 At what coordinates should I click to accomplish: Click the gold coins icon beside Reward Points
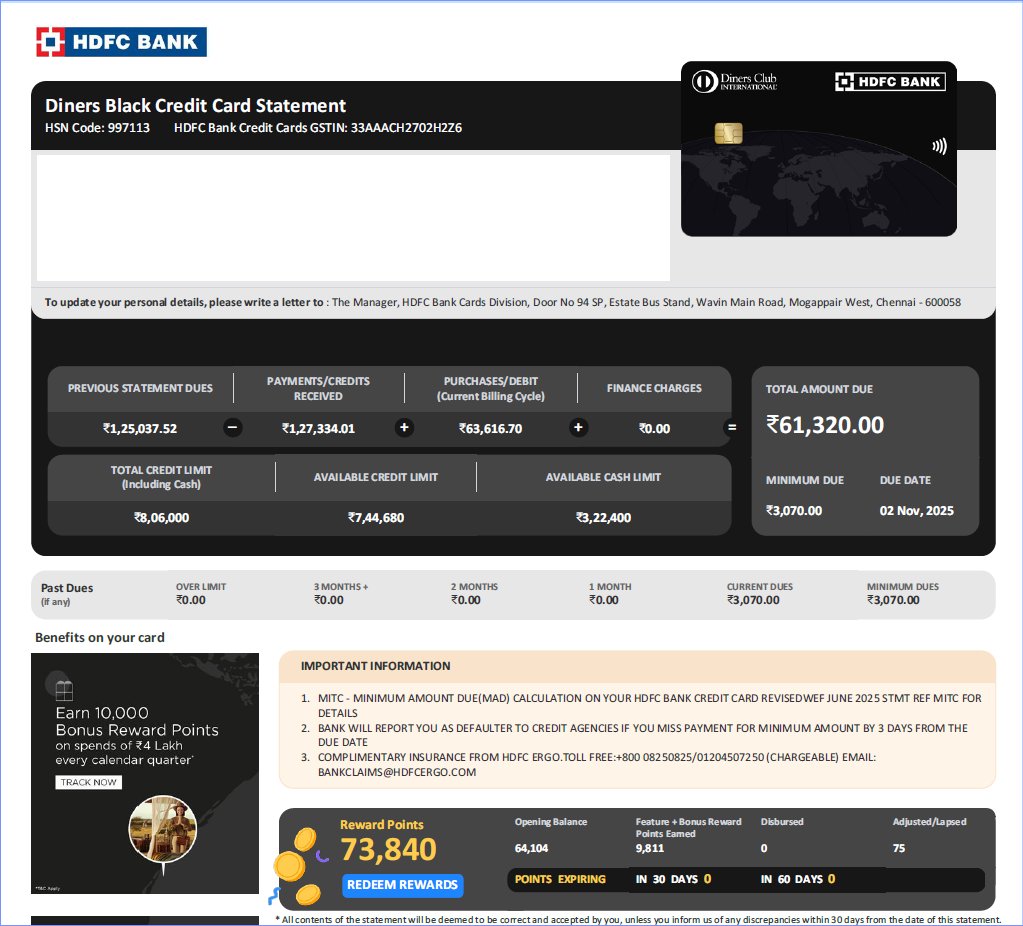tap(297, 865)
